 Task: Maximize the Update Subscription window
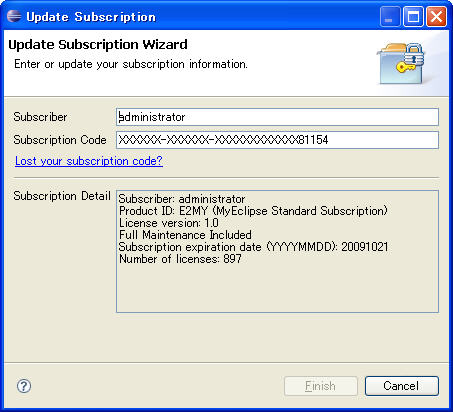pyautogui.click(x=413, y=17)
